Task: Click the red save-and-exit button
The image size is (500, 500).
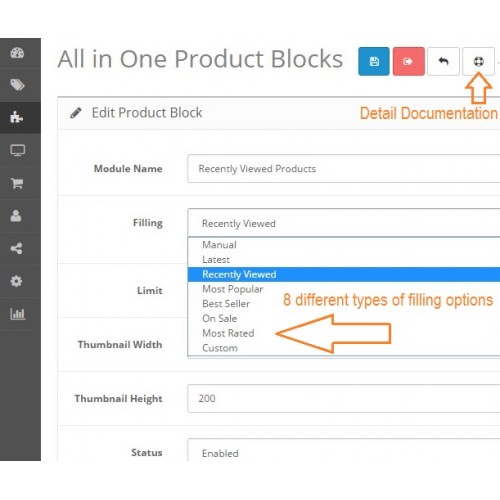Action: [408, 61]
